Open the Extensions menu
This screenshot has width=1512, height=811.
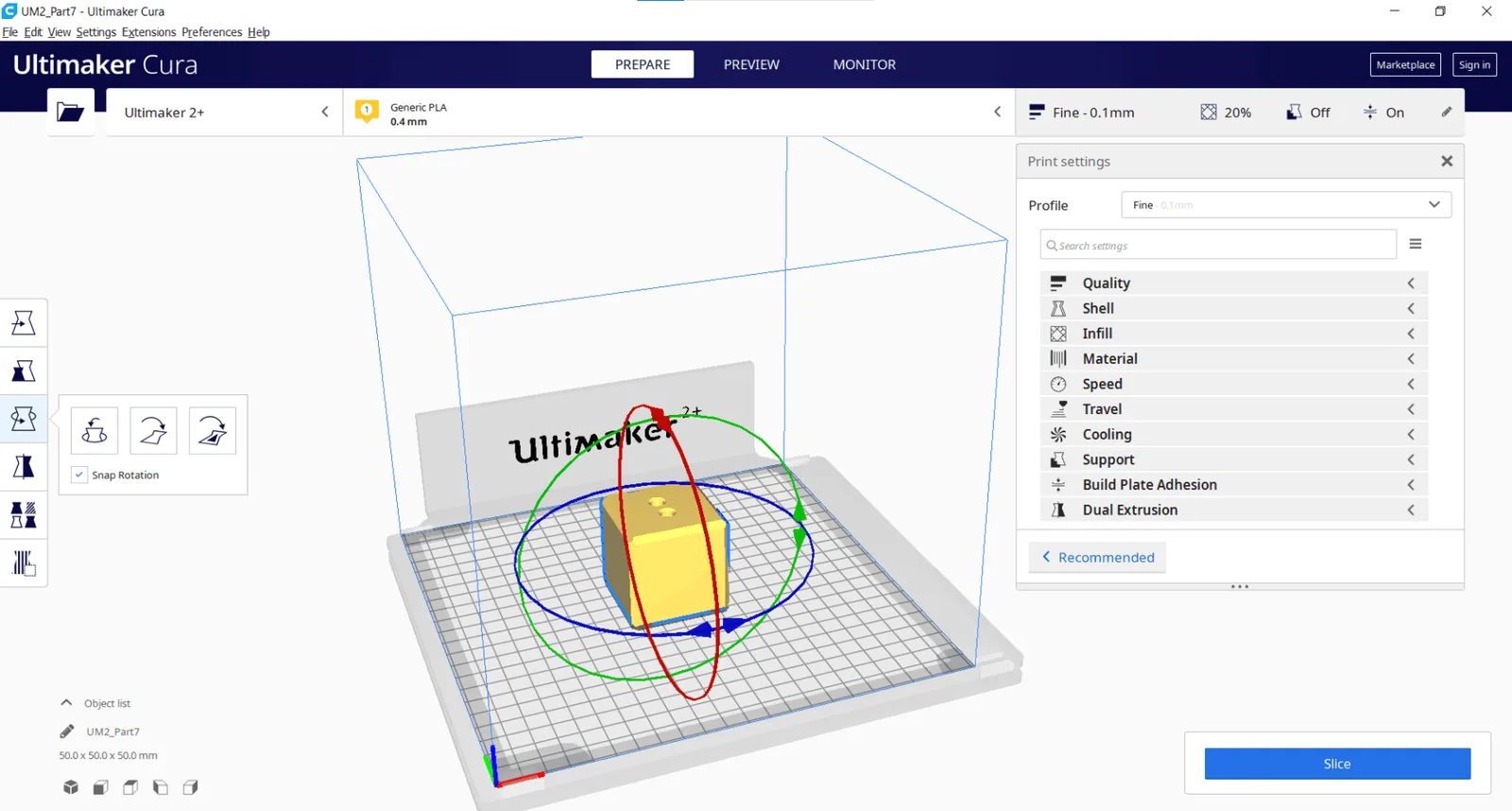pos(148,32)
